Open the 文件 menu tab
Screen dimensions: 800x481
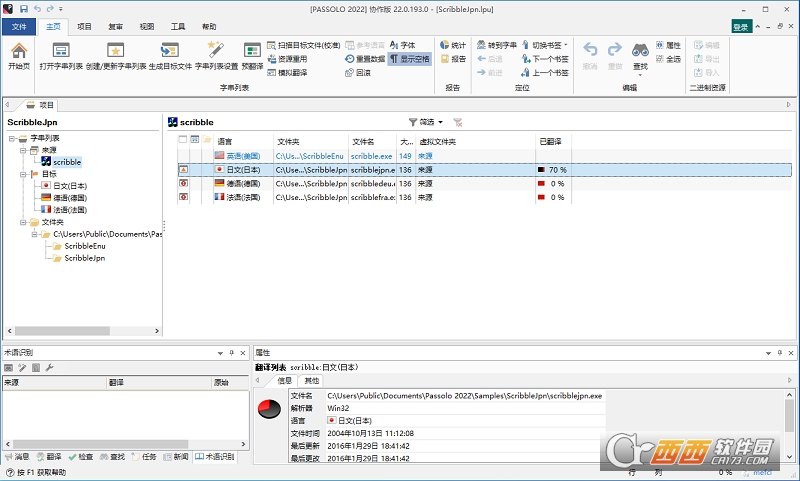pos(19,27)
